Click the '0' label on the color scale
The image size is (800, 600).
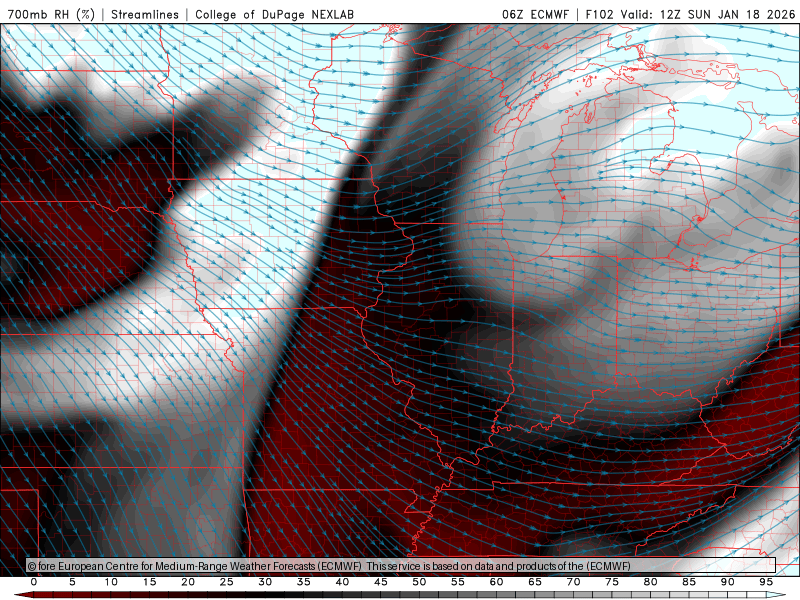[x=34, y=582]
